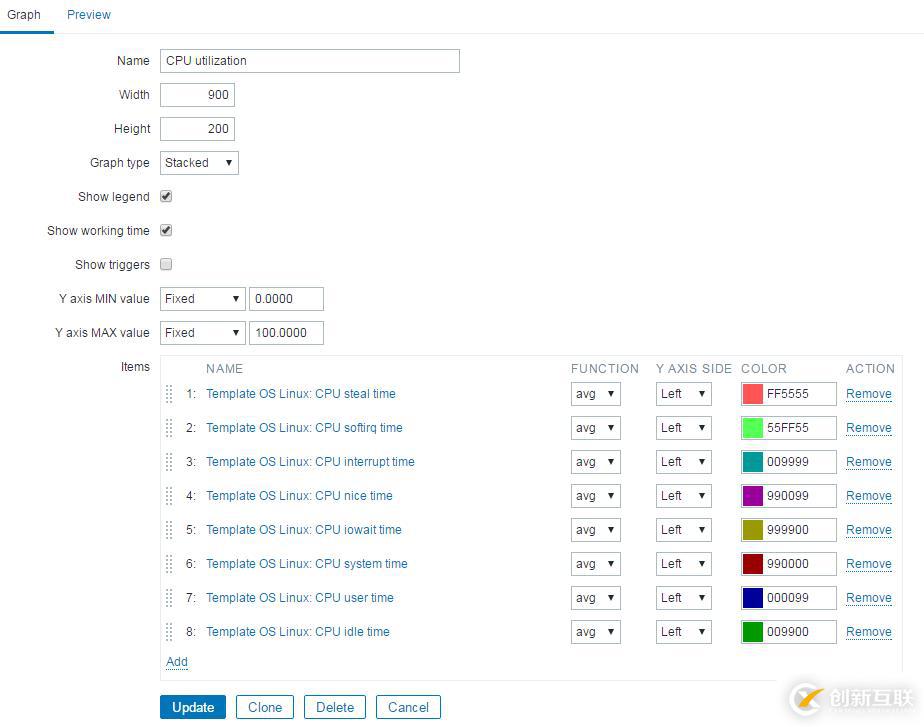Image resolution: width=924 pixels, height=727 pixels.
Task: Click the drag handle beside CPU nice time
Action: (x=169, y=496)
